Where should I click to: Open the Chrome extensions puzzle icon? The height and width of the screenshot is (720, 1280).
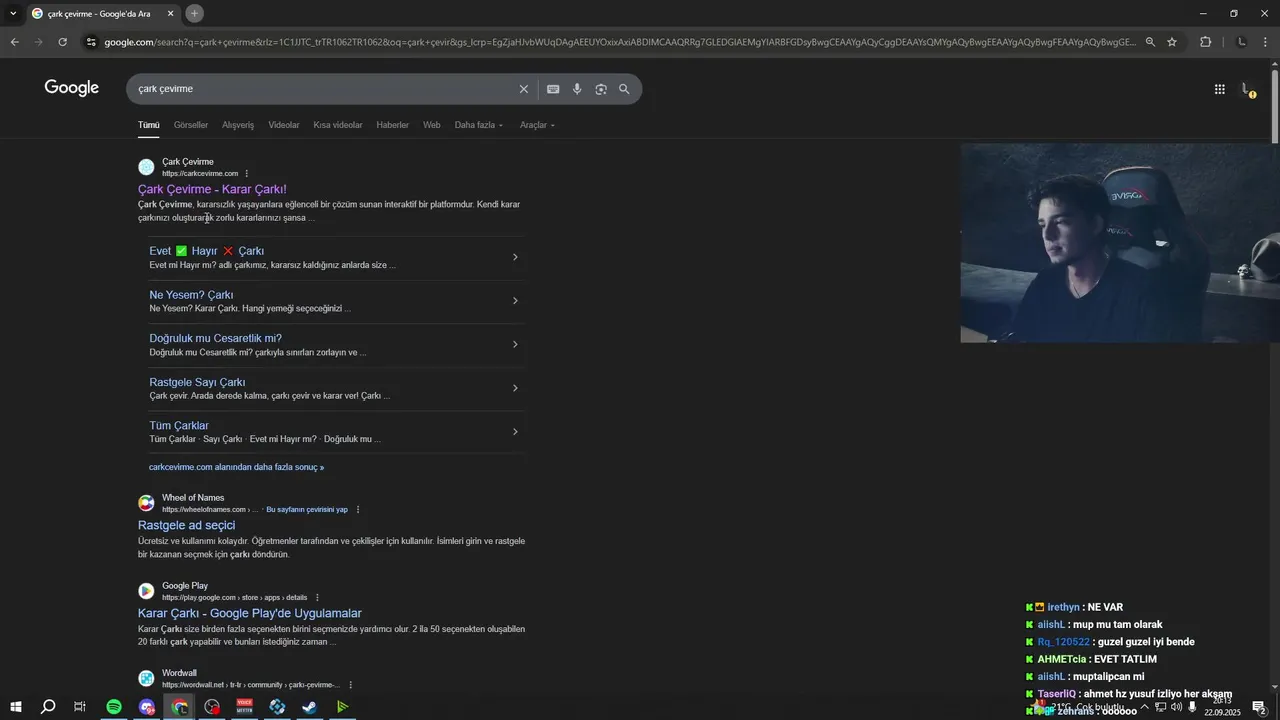[1205, 42]
